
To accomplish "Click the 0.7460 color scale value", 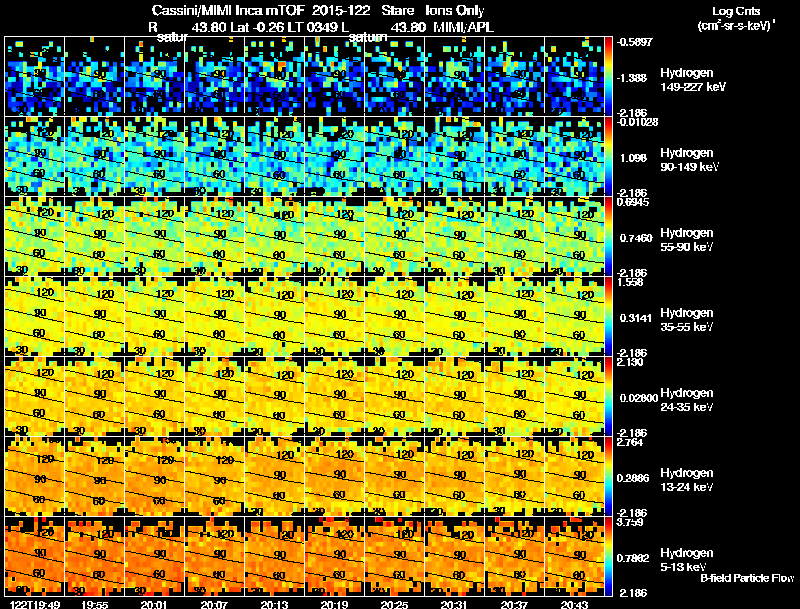I will [x=636, y=238].
